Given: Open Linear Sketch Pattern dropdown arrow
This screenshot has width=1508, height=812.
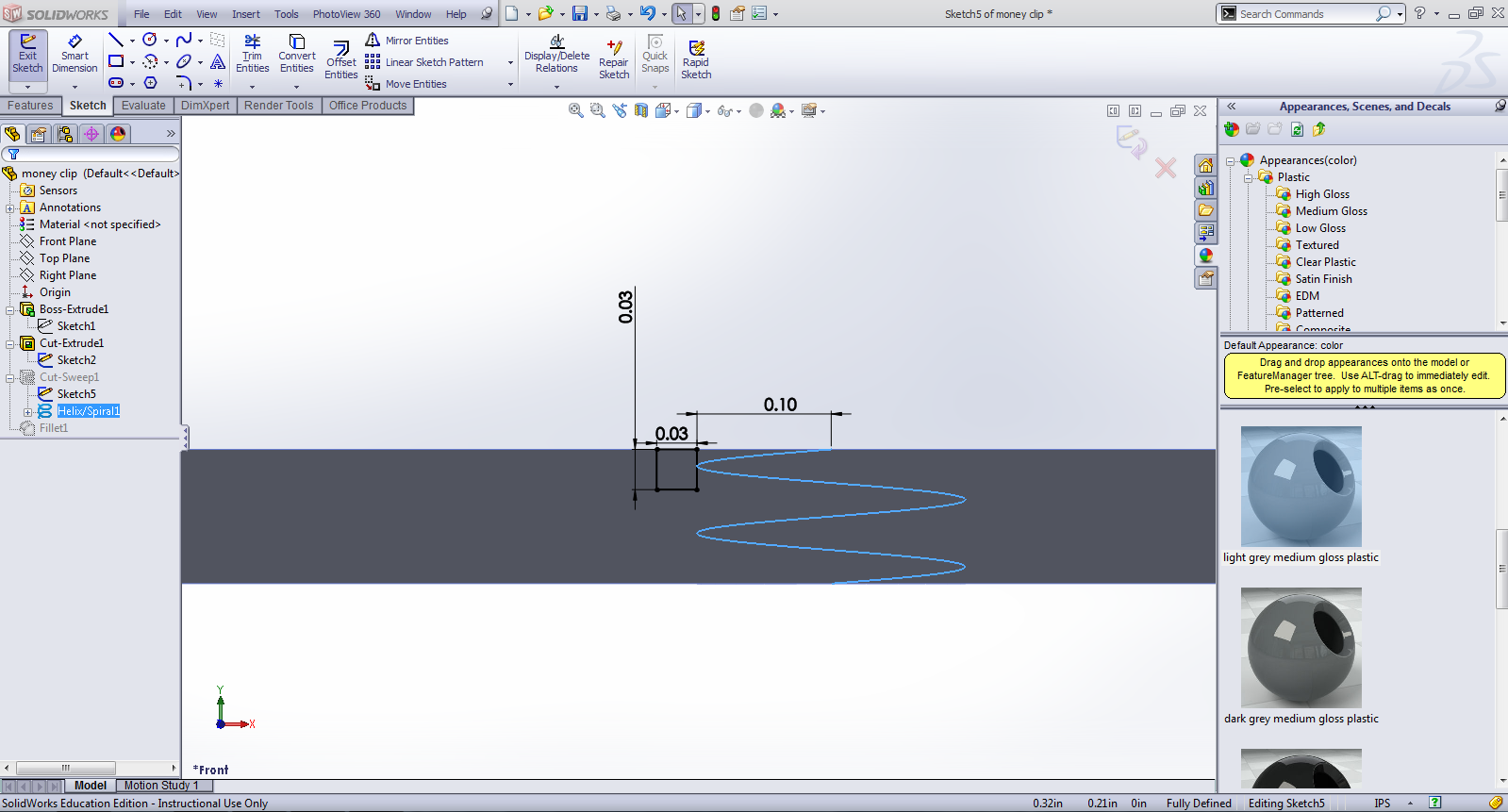Looking at the screenshot, I should [x=510, y=62].
